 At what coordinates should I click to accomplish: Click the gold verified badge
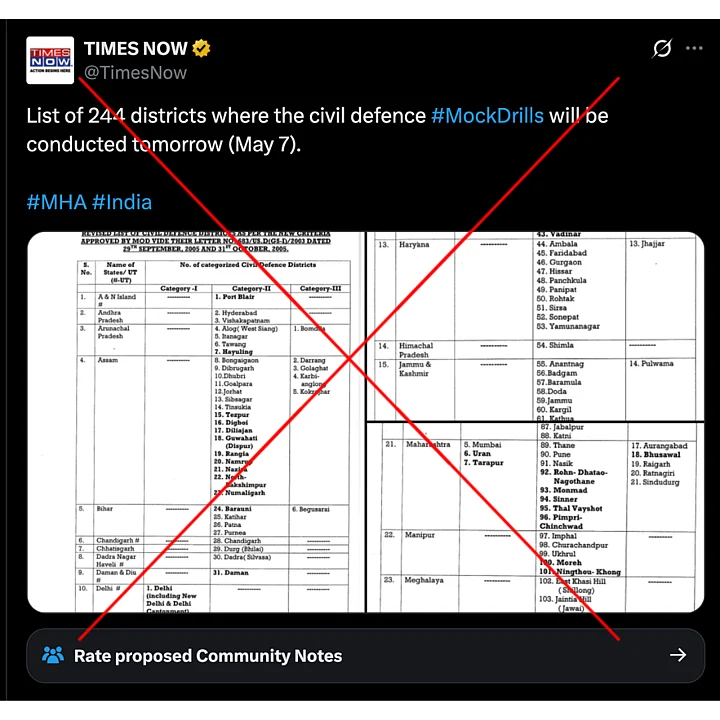pos(202,48)
